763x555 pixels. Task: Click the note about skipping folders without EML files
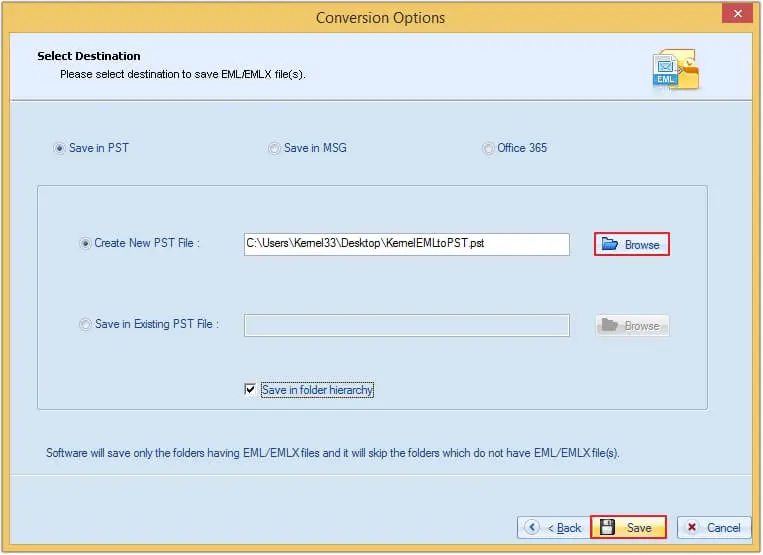pos(333,453)
